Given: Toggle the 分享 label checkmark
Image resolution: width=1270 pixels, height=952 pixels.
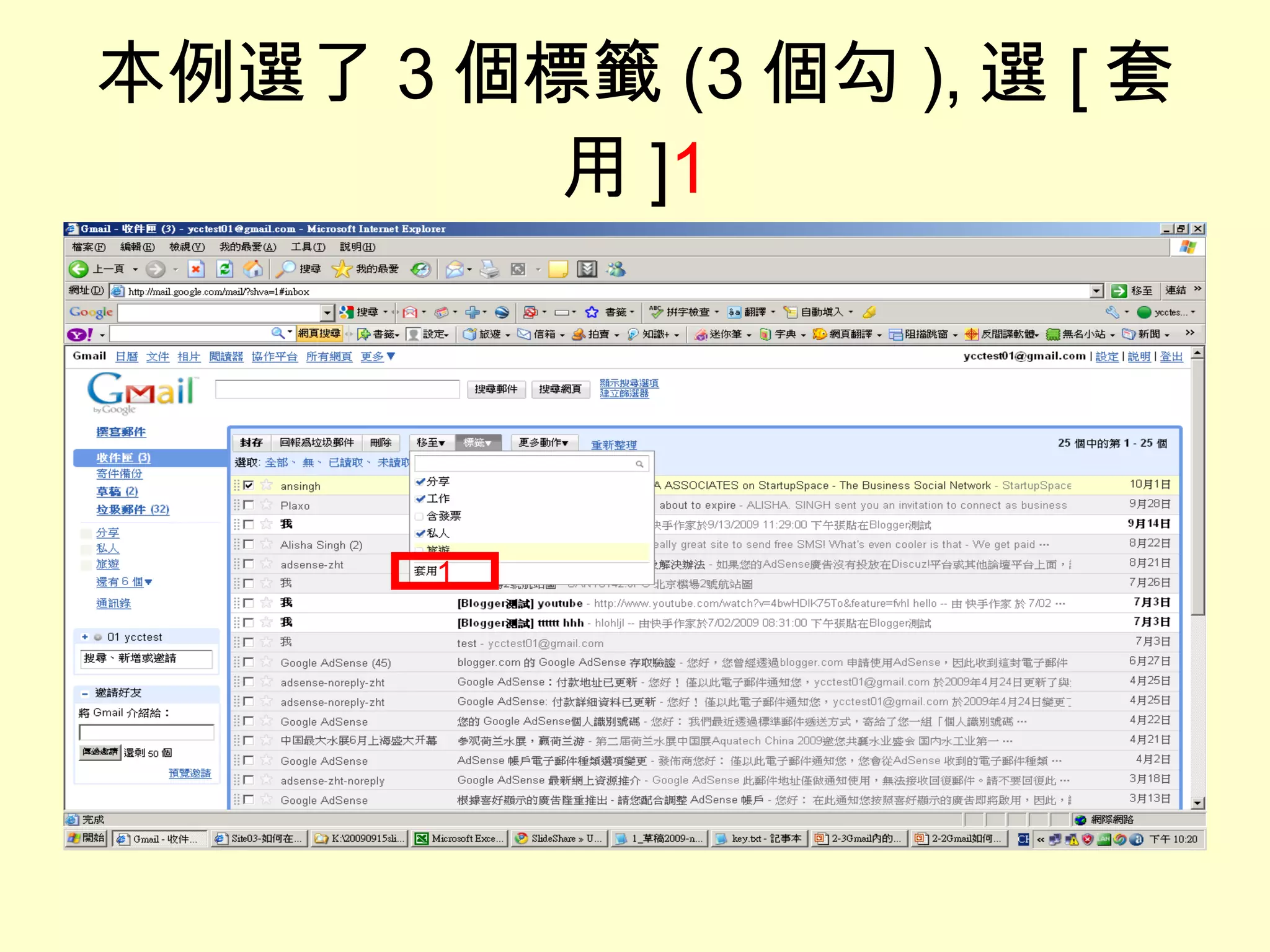Looking at the screenshot, I should (x=420, y=481).
